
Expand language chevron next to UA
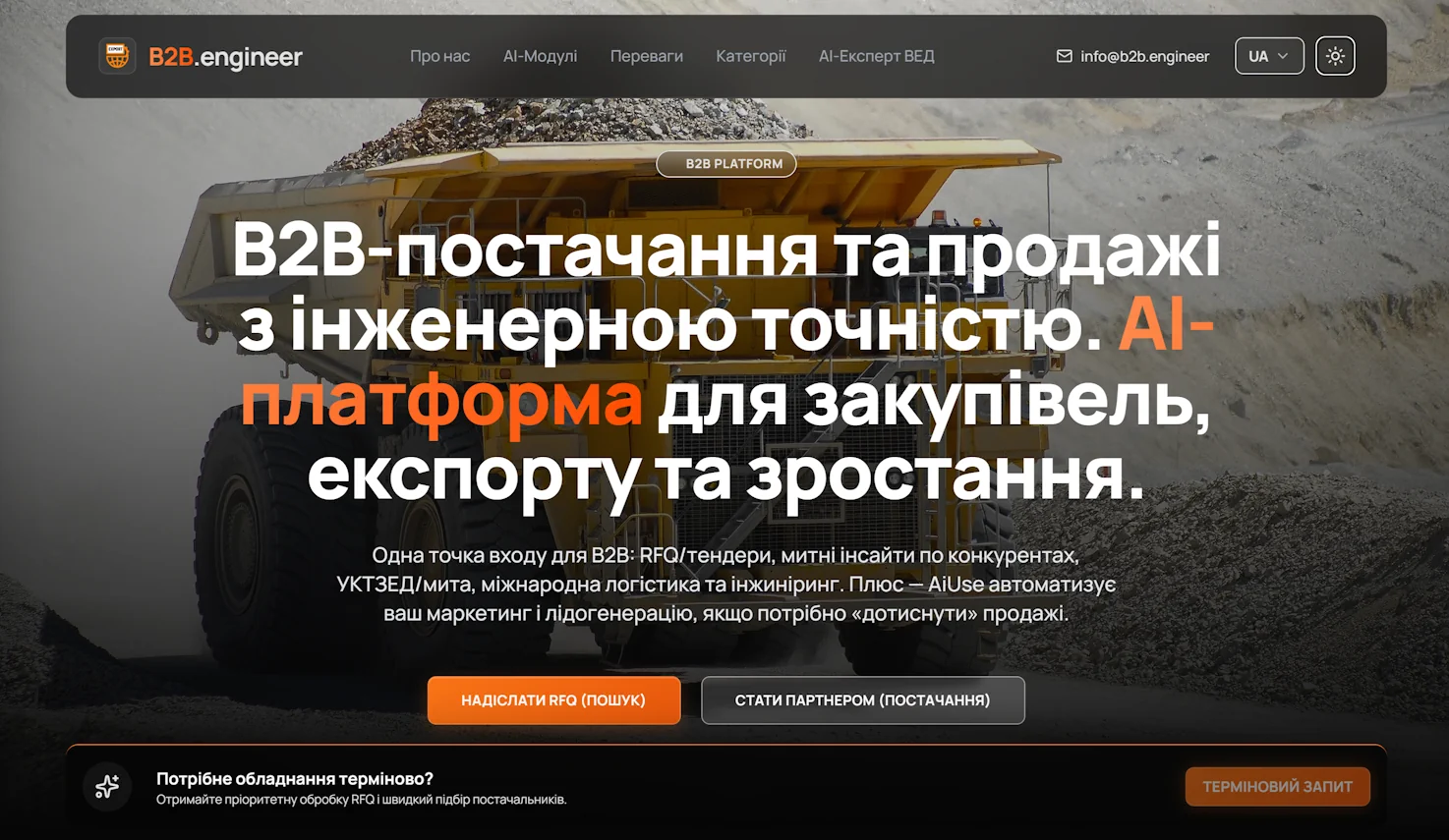point(1283,56)
